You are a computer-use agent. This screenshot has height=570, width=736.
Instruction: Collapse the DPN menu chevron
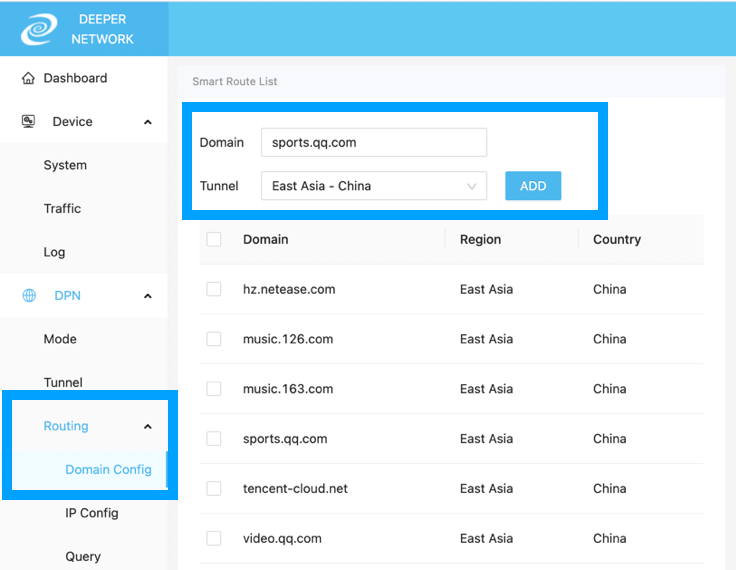[x=147, y=296]
